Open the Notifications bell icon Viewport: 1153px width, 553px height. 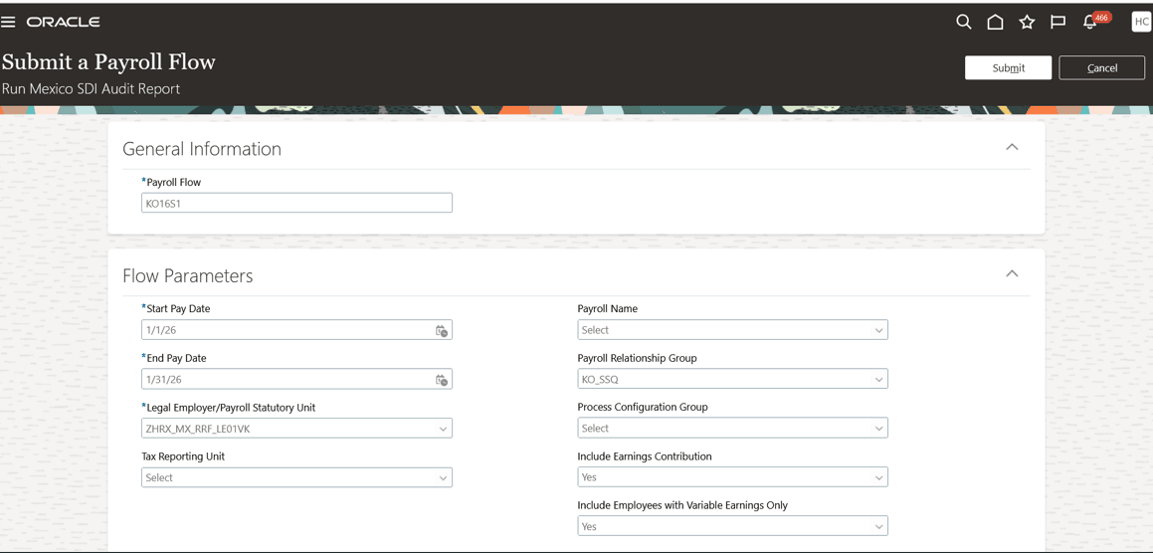(1090, 22)
